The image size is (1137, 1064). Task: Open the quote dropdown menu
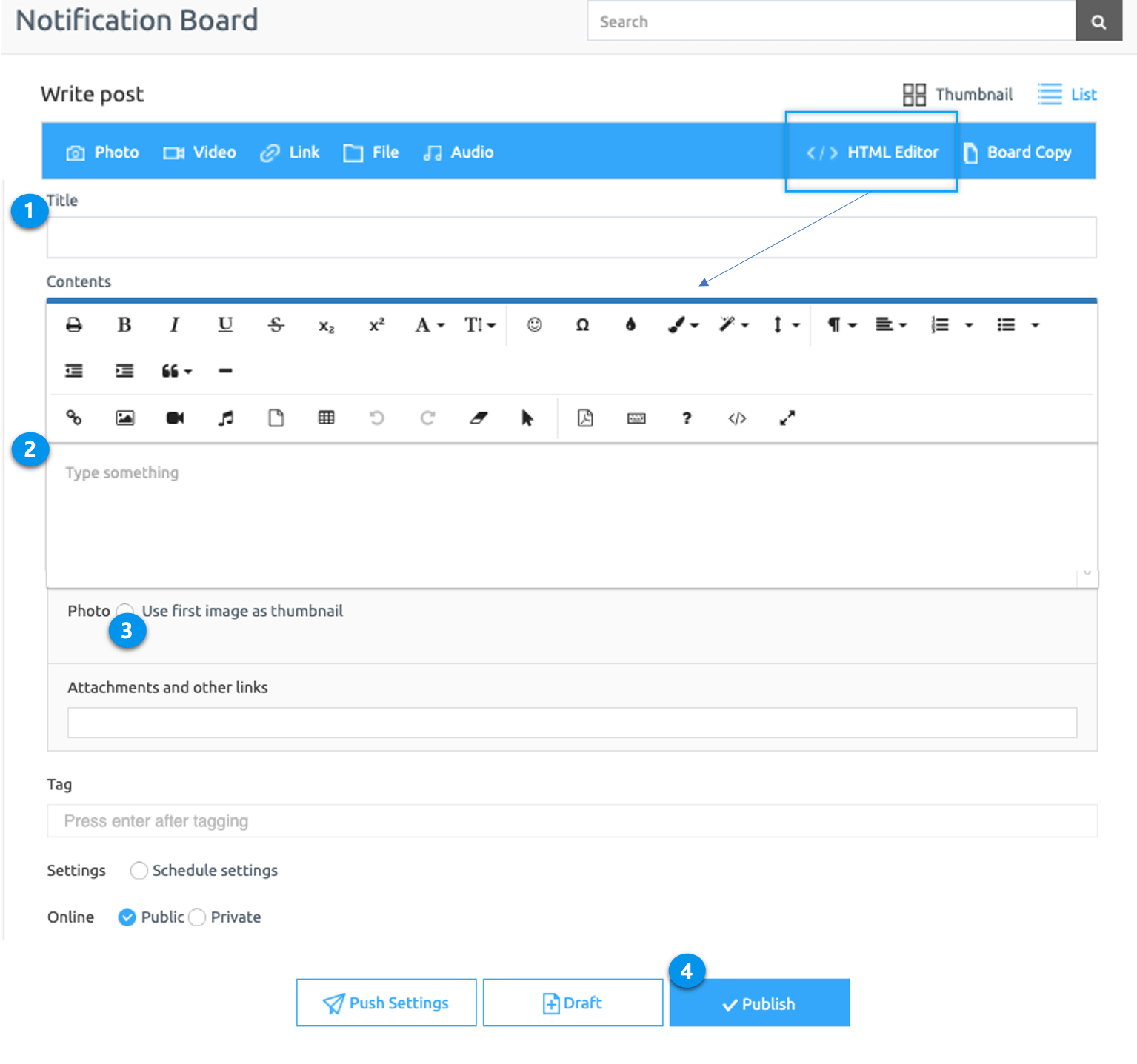tap(176, 371)
